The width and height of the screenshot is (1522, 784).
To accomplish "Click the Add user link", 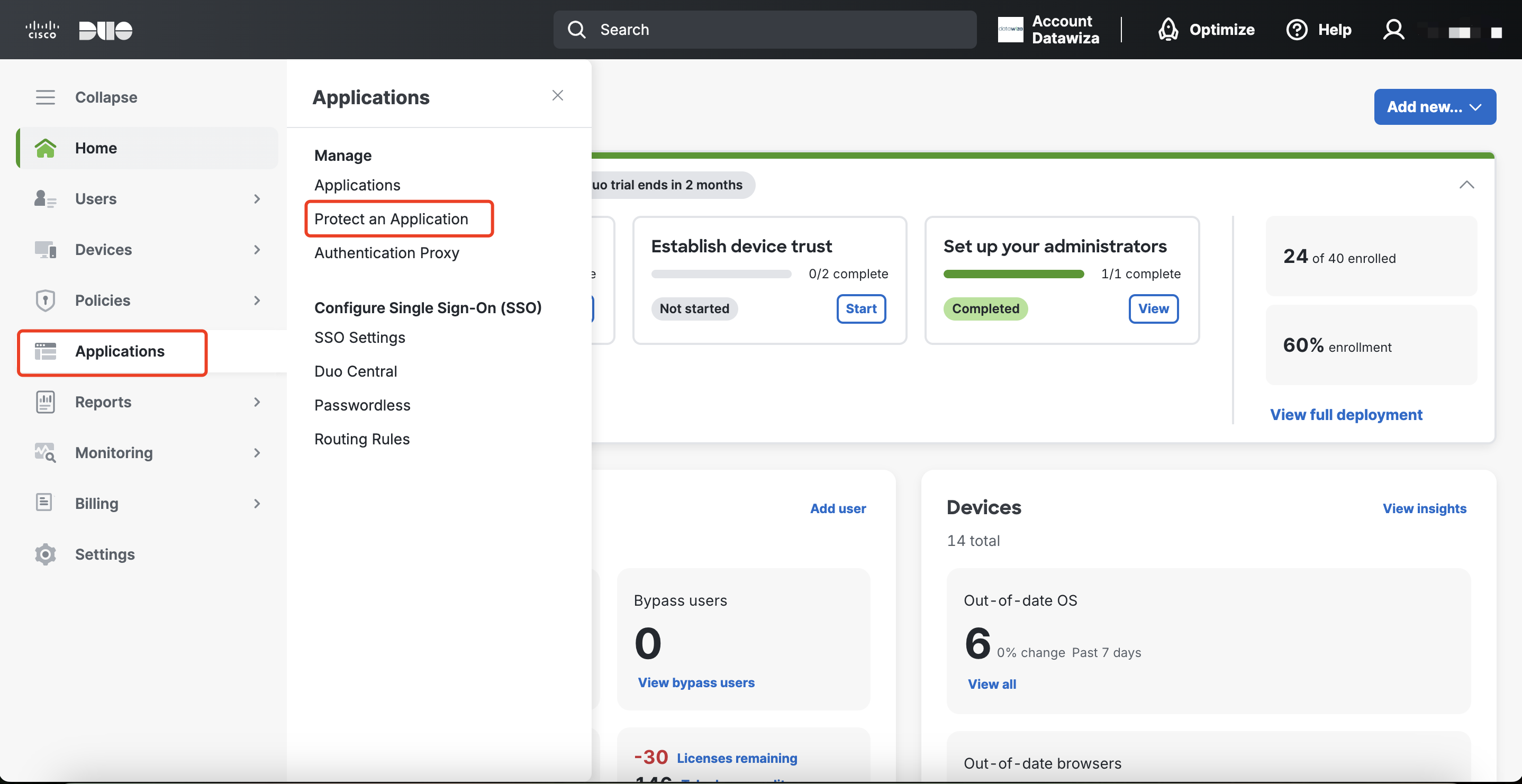I will 838,508.
